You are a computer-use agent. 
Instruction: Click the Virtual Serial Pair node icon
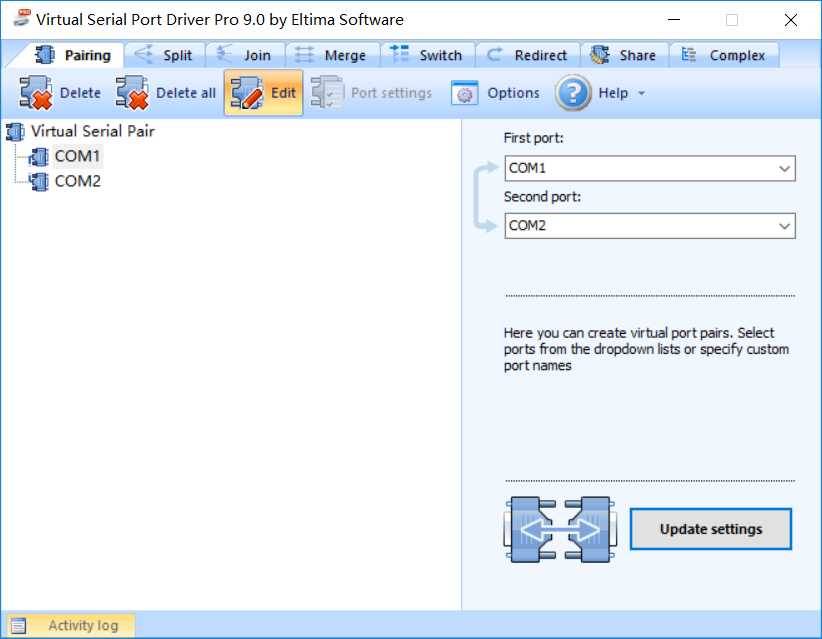15,132
